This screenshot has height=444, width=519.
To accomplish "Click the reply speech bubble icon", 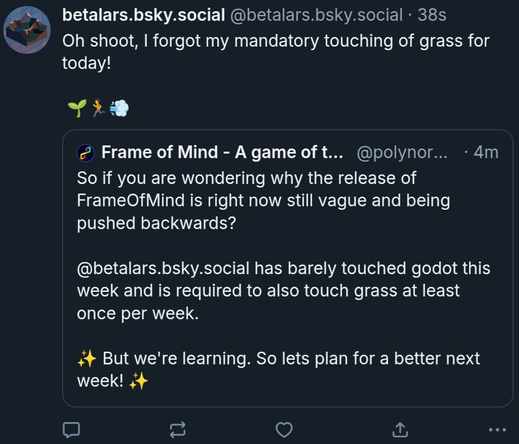I will coord(71,430).
